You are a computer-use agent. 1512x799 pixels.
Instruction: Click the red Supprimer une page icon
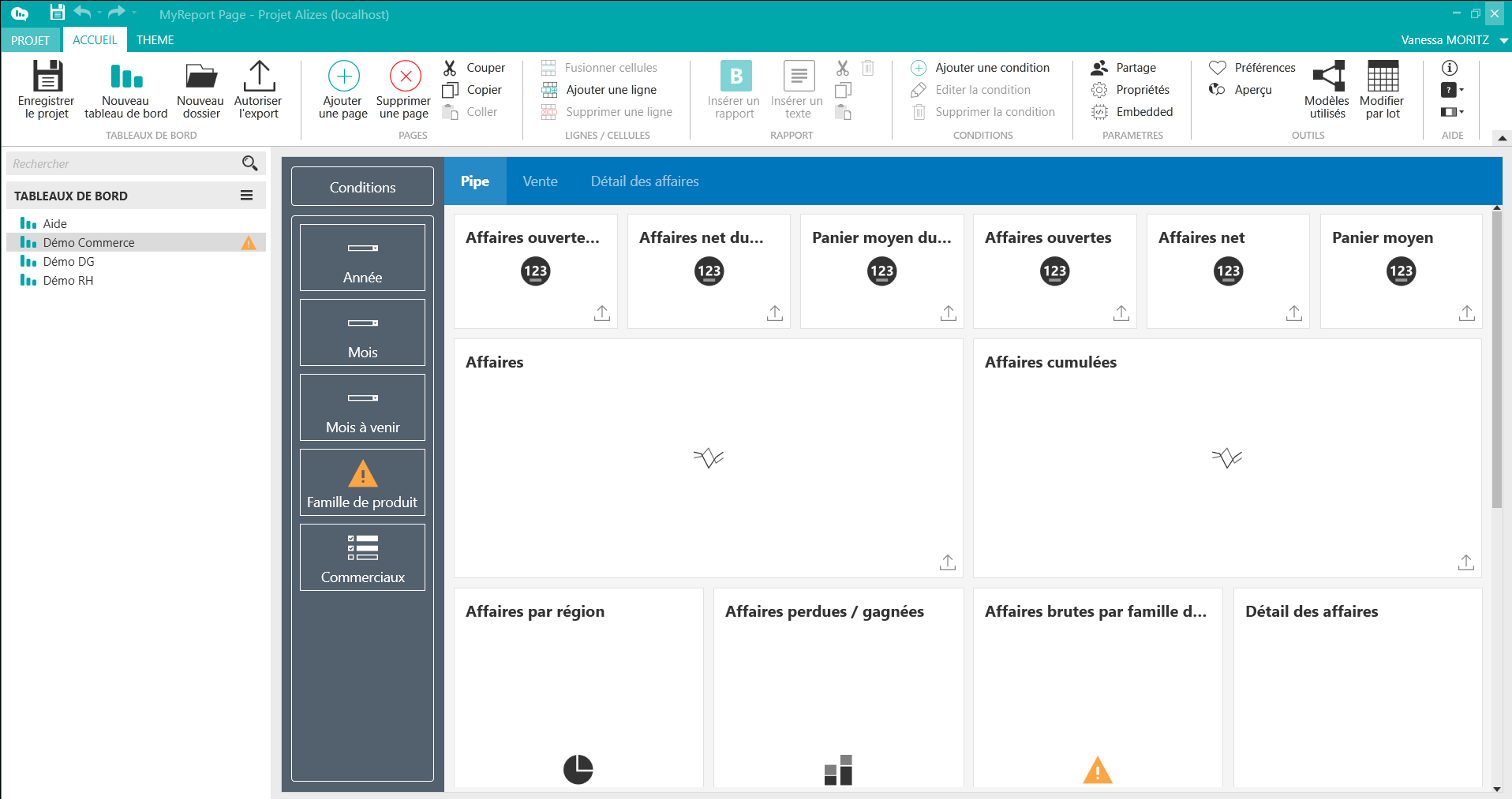[x=405, y=77]
